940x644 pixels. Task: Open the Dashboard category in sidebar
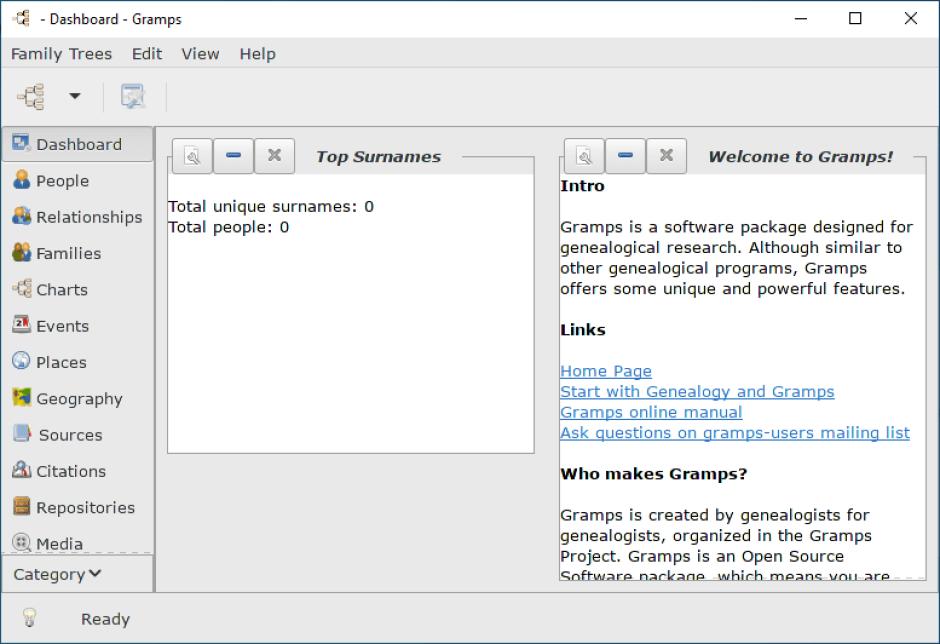coord(77,145)
